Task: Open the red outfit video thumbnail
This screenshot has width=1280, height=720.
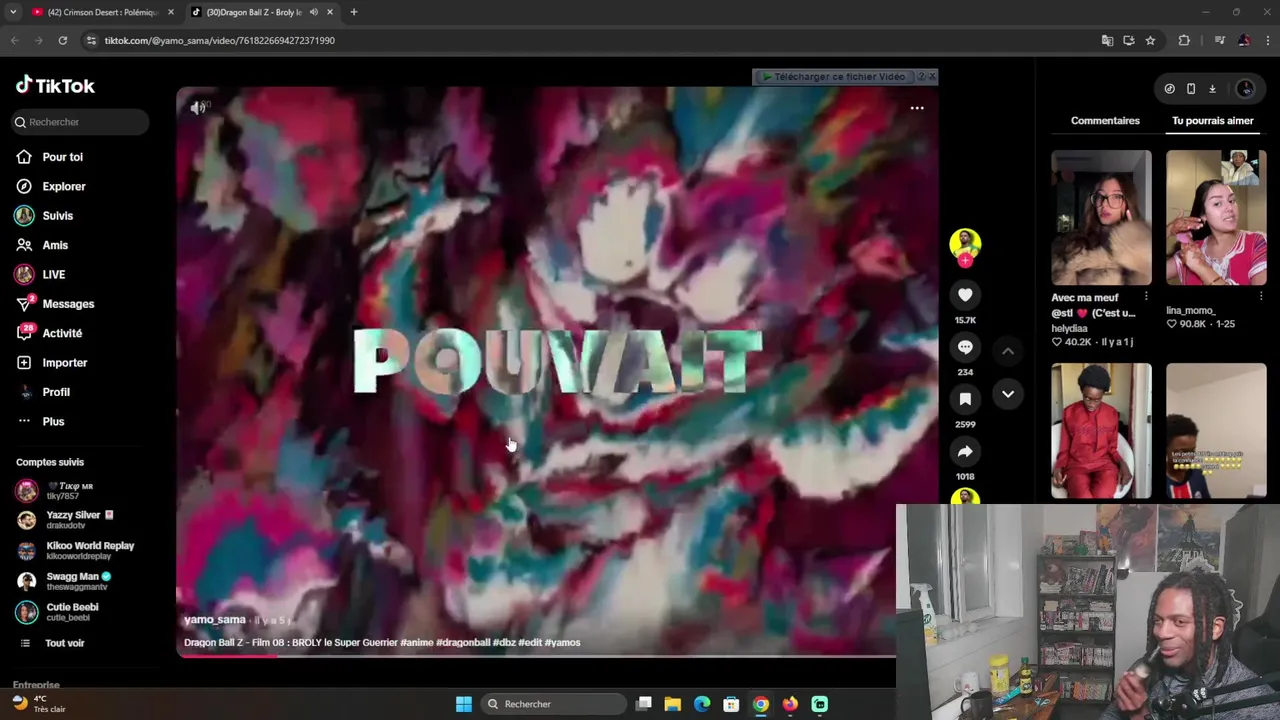Action: click(x=1101, y=430)
